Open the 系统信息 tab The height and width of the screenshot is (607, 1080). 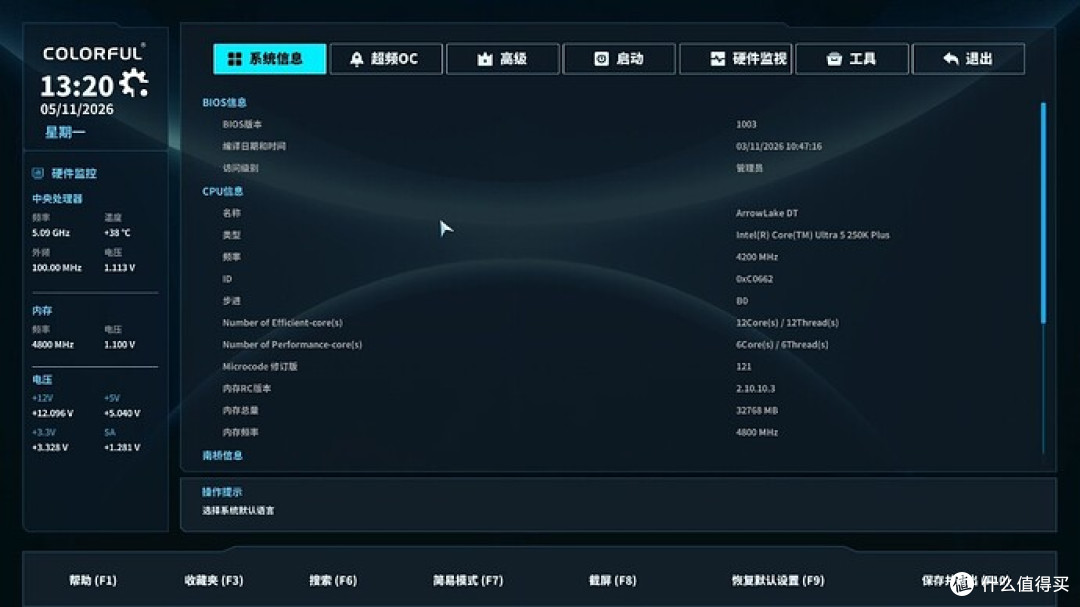tap(269, 59)
